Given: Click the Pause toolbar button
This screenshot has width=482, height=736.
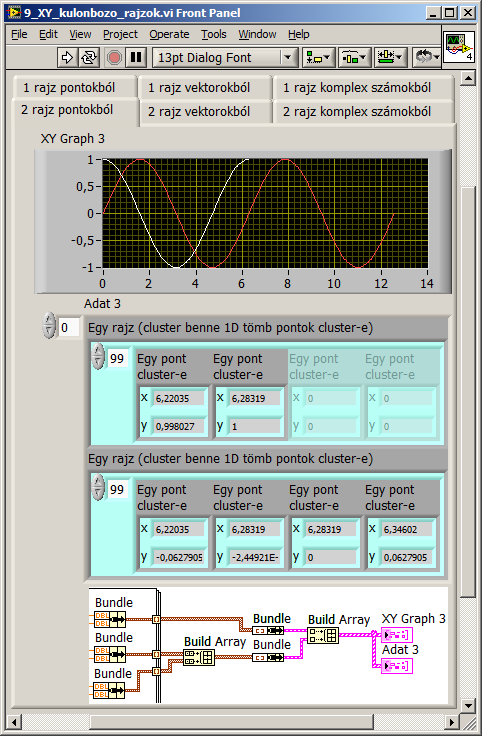Looking at the screenshot, I should pos(136,57).
